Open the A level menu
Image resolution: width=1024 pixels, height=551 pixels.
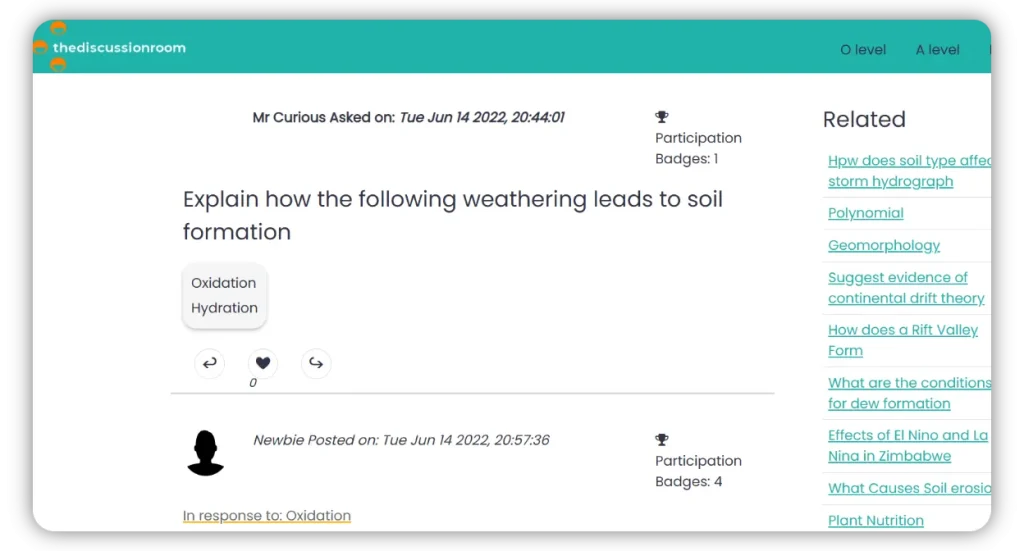coord(937,50)
